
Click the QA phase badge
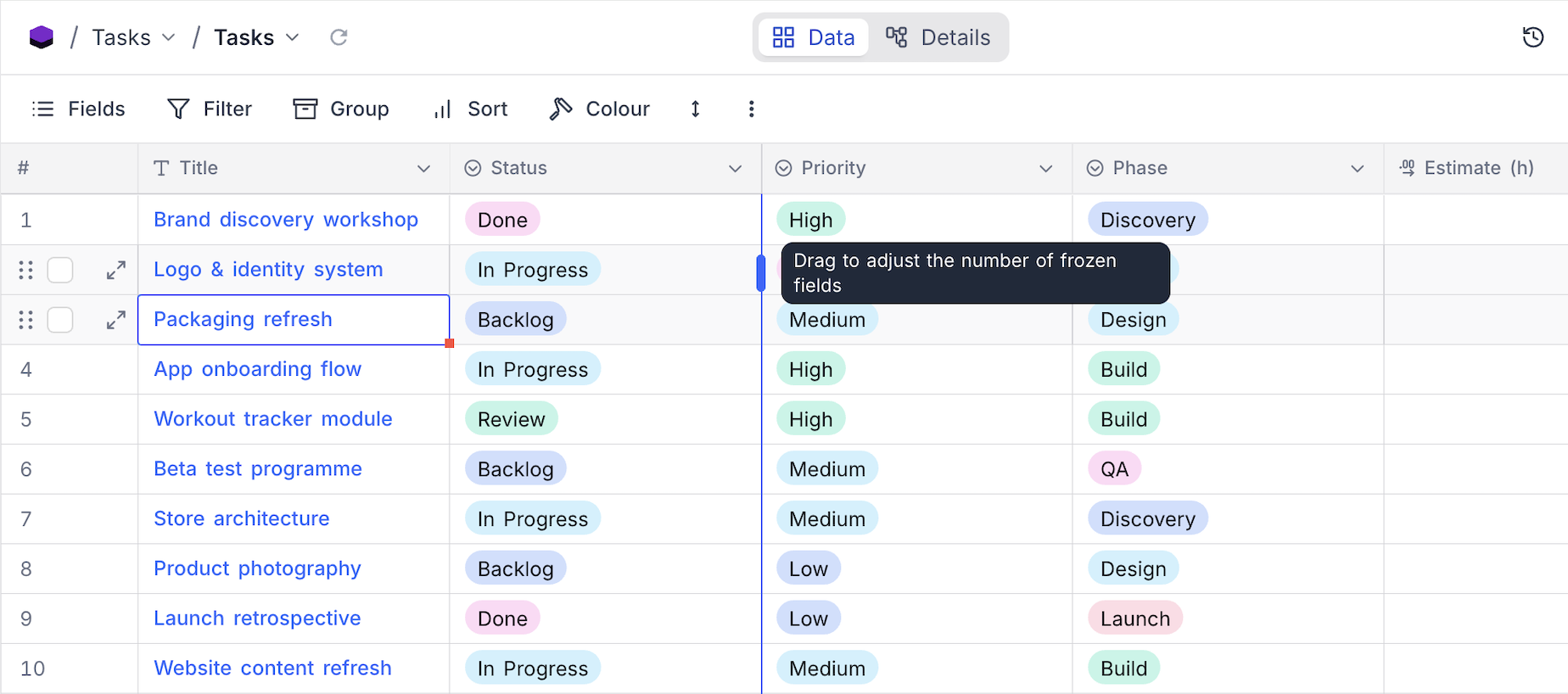click(x=1115, y=469)
